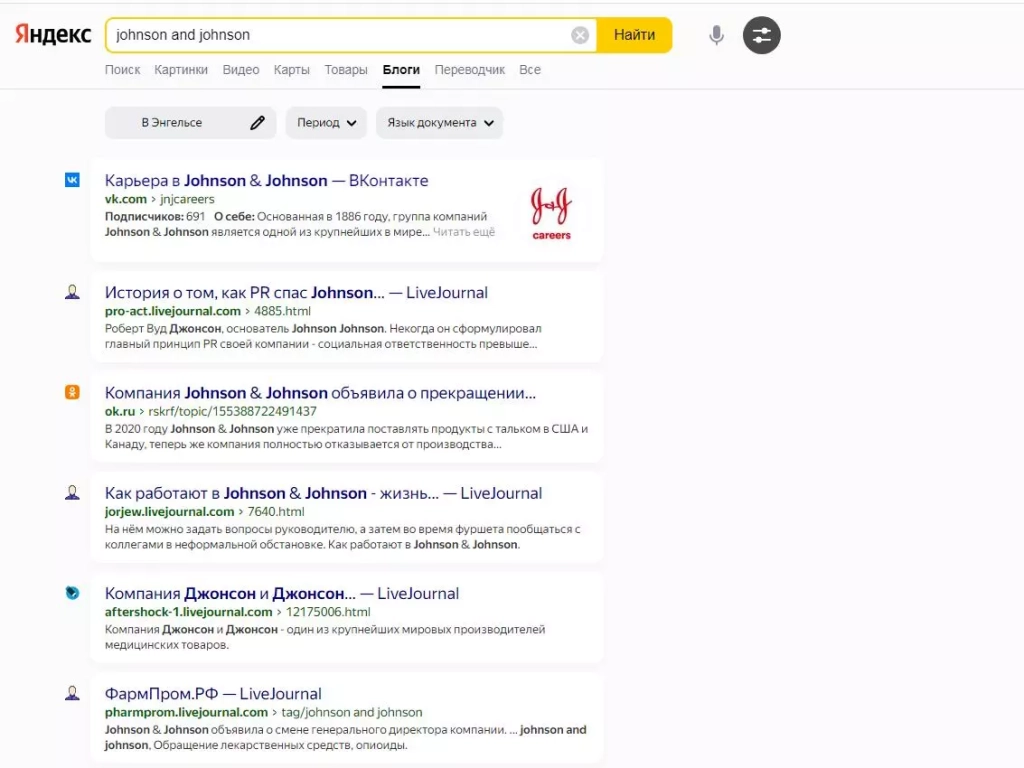Start voice search with the microphone icon
Screen dimensions: 1024x768
716,35
